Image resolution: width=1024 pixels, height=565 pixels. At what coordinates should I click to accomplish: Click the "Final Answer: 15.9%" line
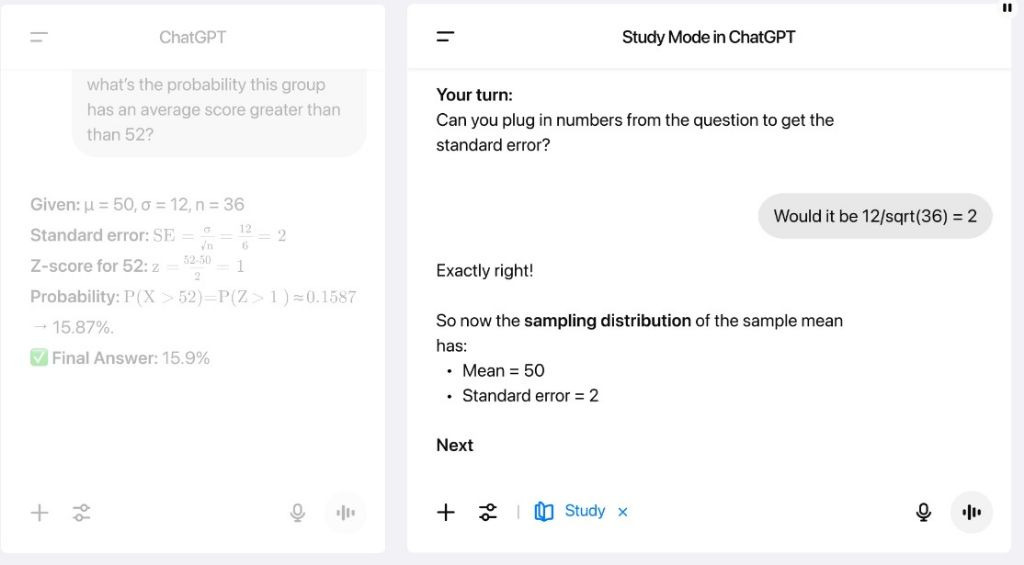click(x=121, y=358)
